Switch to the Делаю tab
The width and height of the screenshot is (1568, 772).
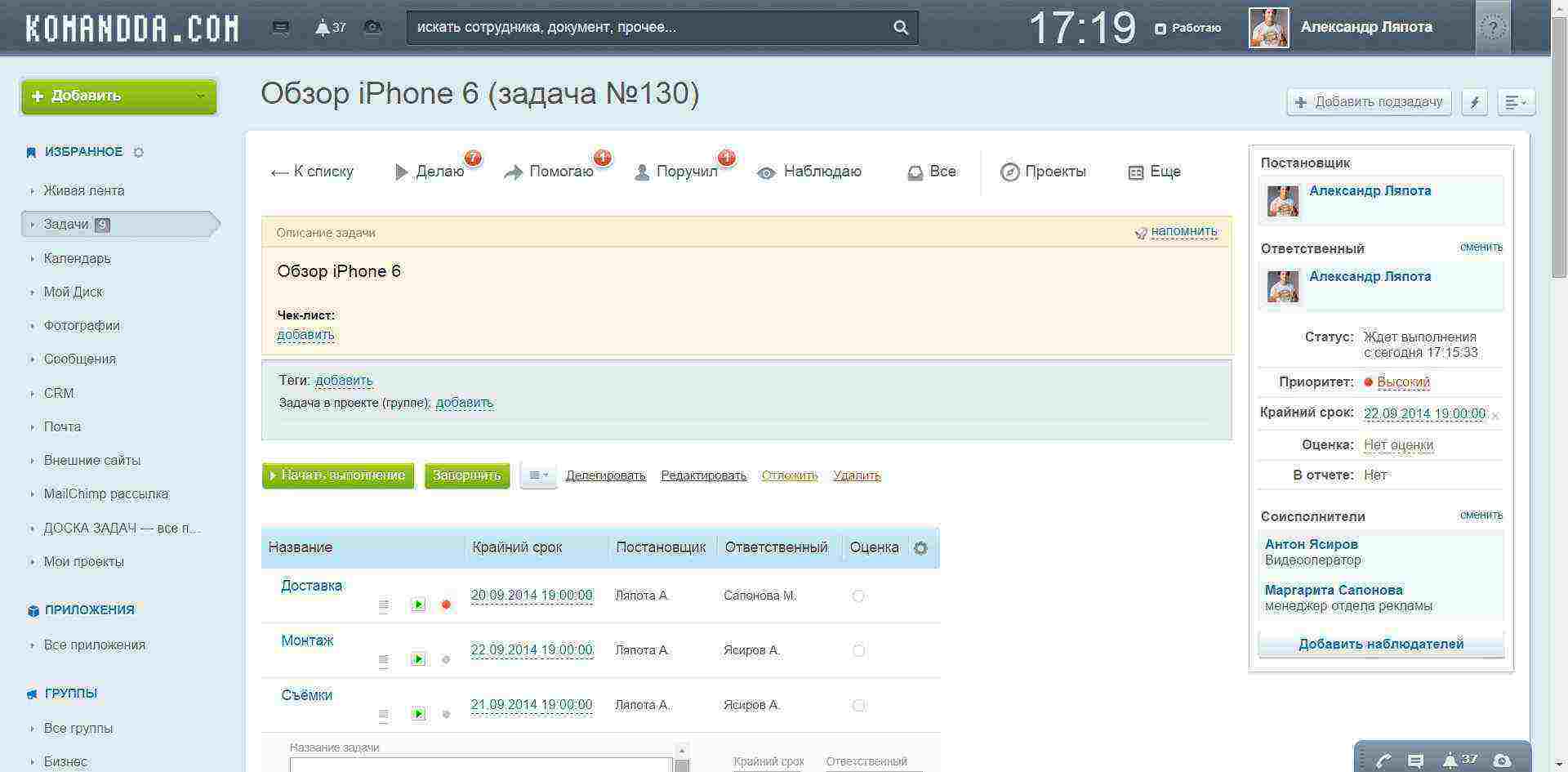(430, 172)
